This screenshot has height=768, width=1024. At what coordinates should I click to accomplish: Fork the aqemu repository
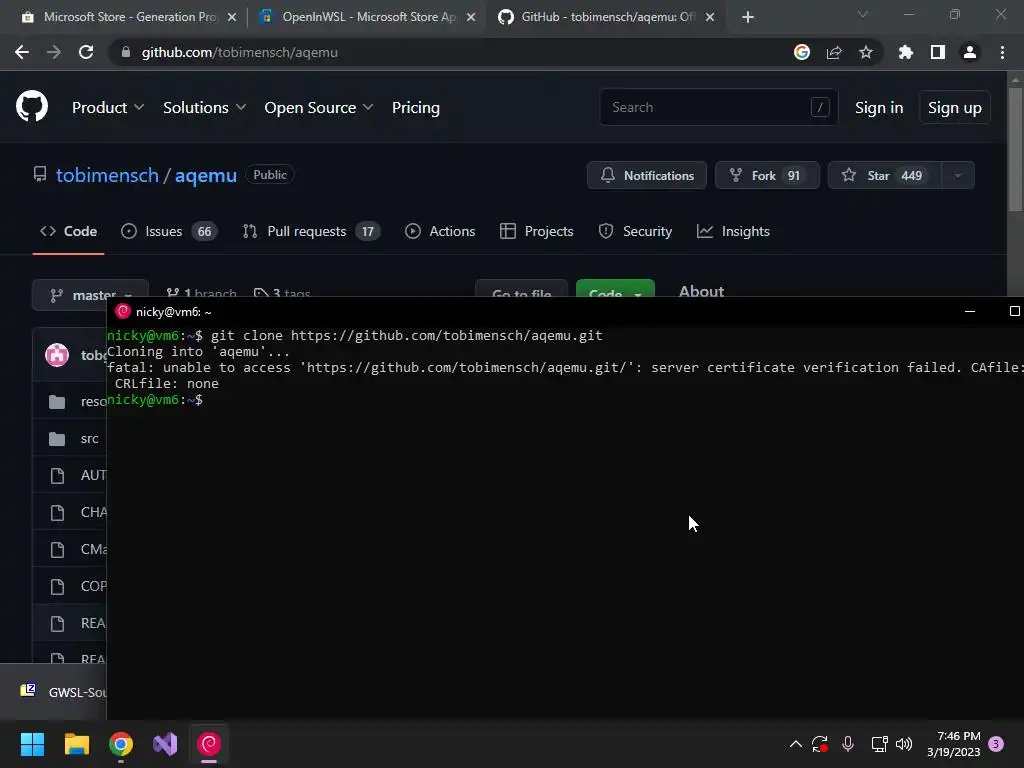point(767,175)
